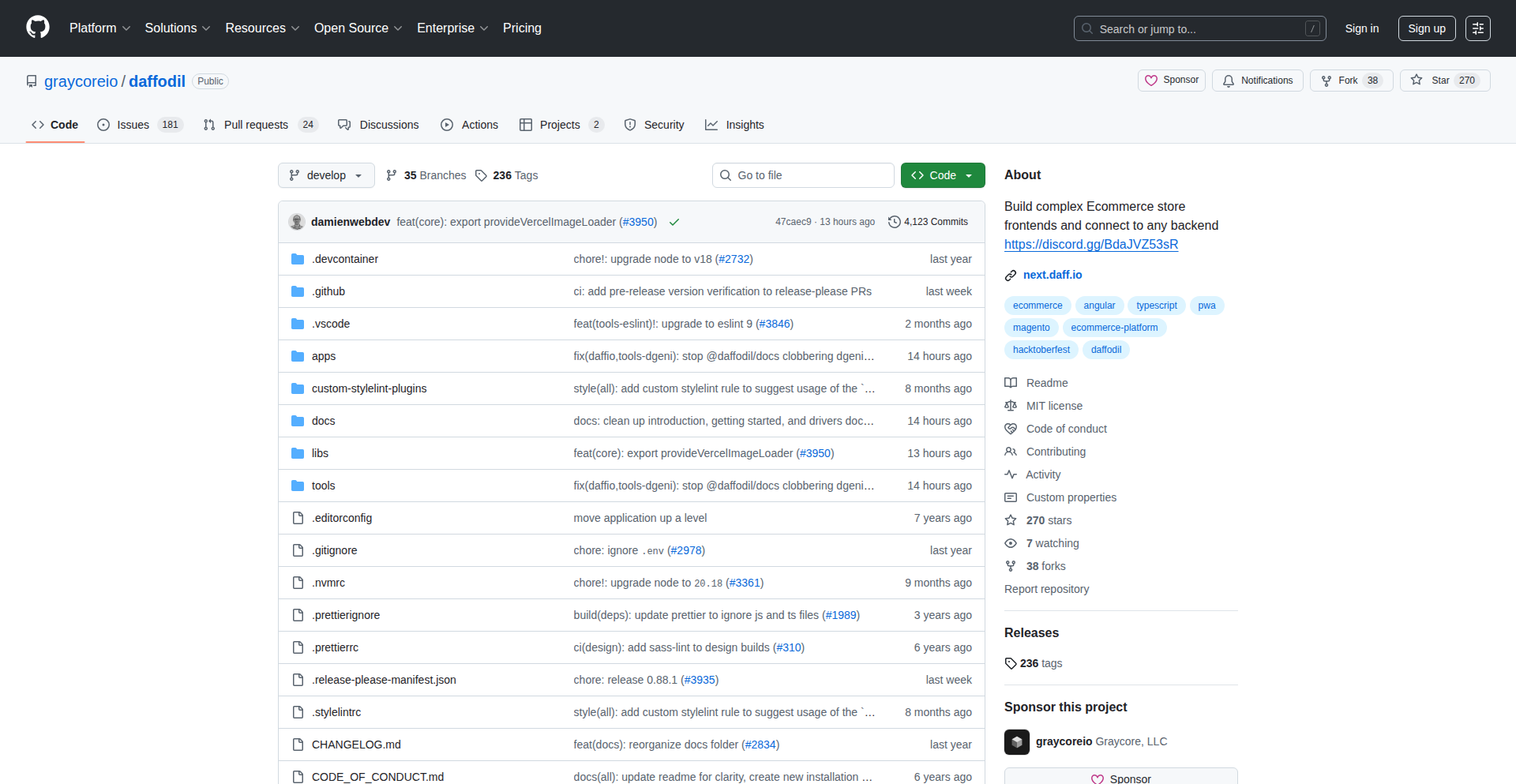
Task: Select the angular topic tag
Action: (x=1099, y=306)
